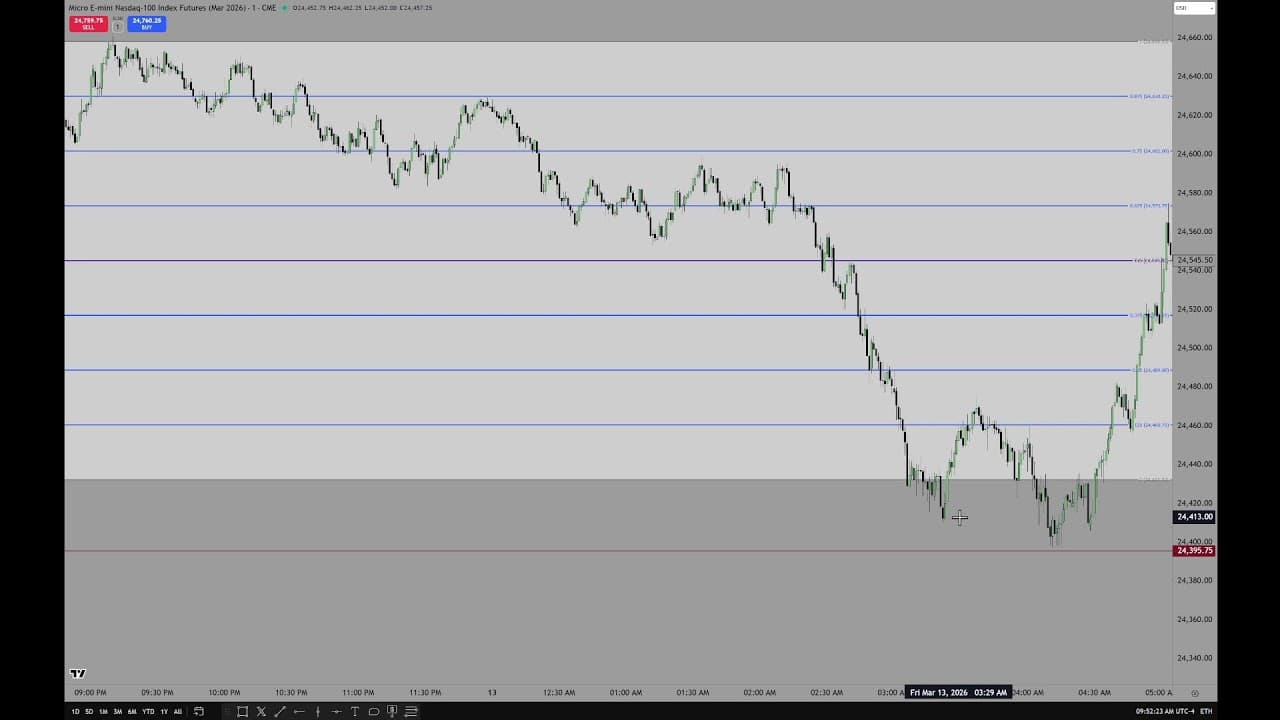Click the dark purple 0.5 Fib level line
Image resolution: width=1280 pixels, height=720 pixels.
tap(618, 261)
